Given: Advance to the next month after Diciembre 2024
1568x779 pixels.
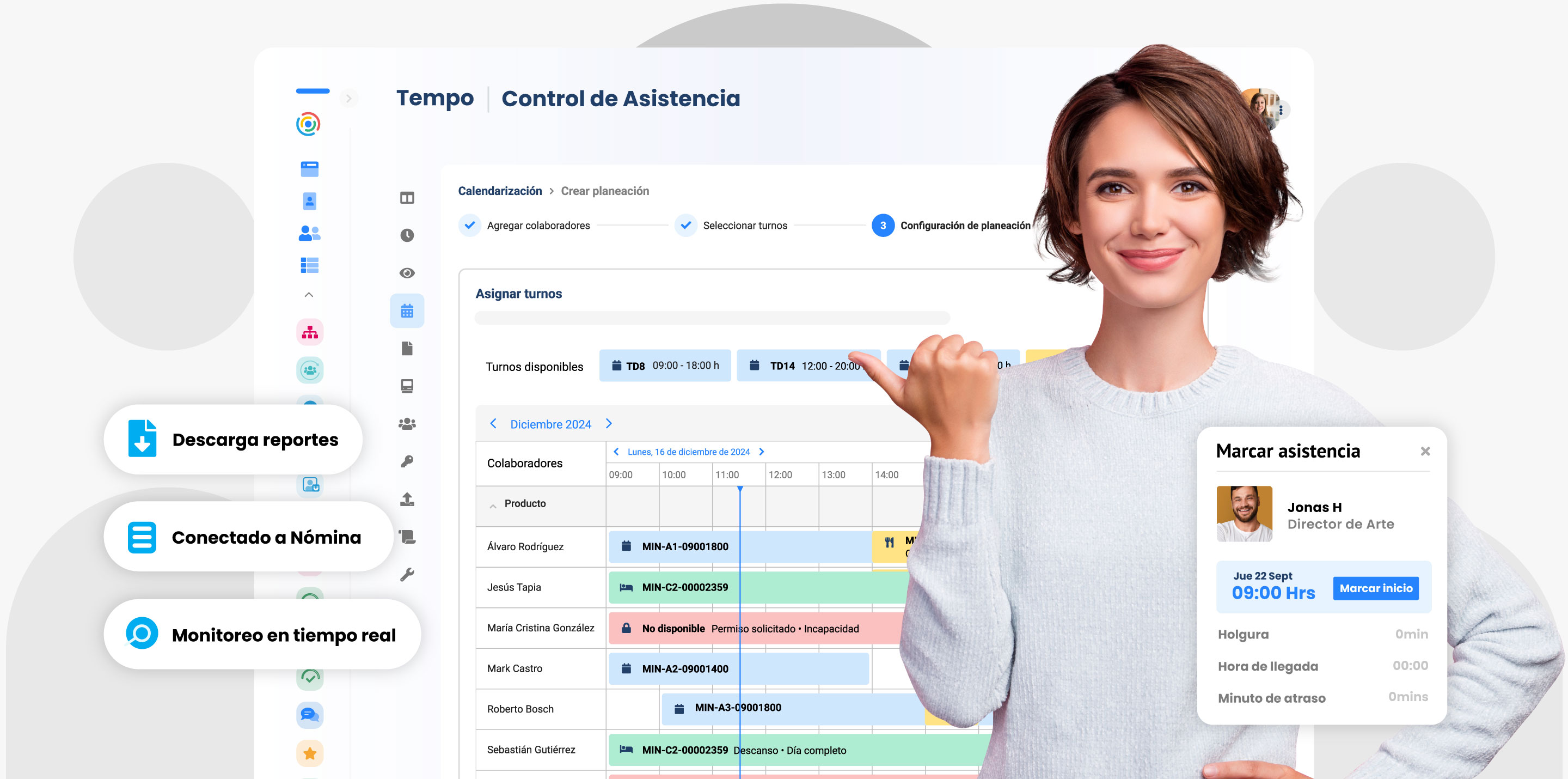Looking at the screenshot, I should click(x=609, y=423).
